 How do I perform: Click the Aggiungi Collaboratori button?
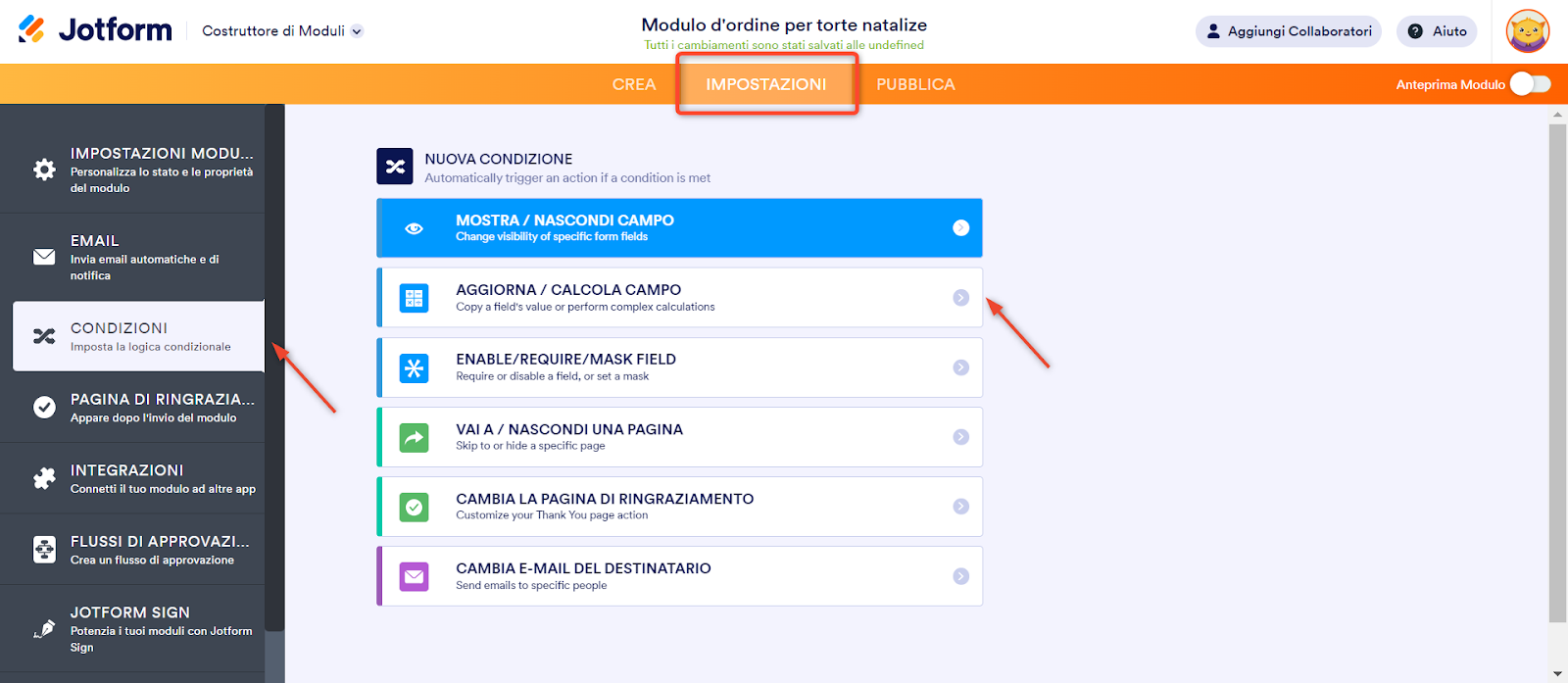click(1288, 31)
